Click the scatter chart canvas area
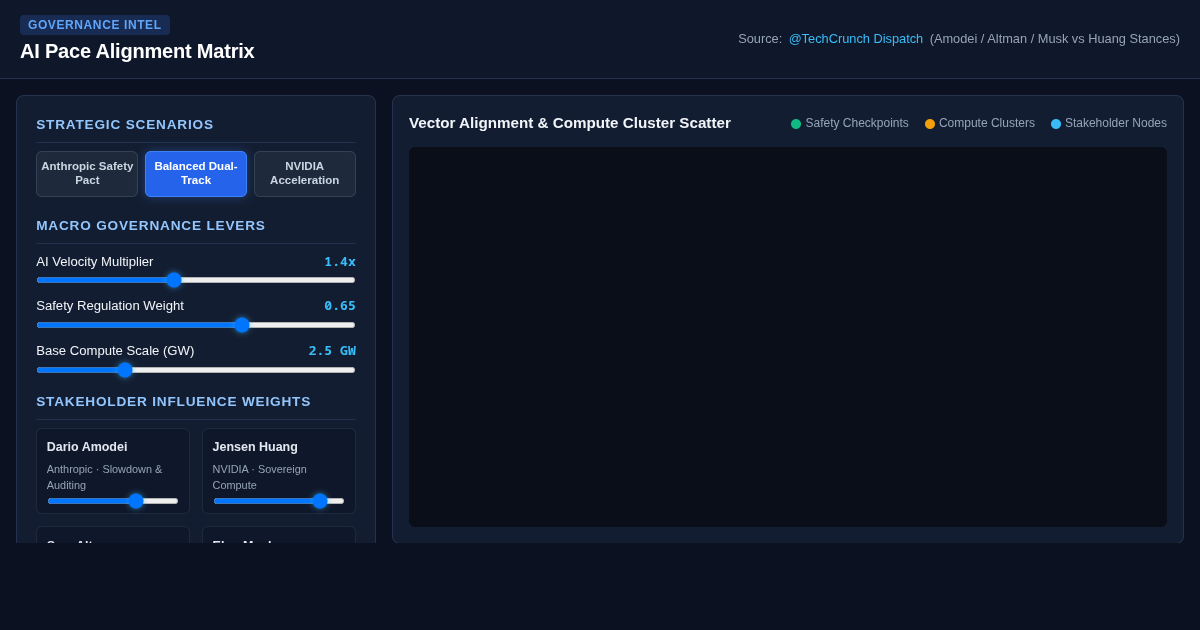Viewport: 1200px width, 630px height. point(788,337)
